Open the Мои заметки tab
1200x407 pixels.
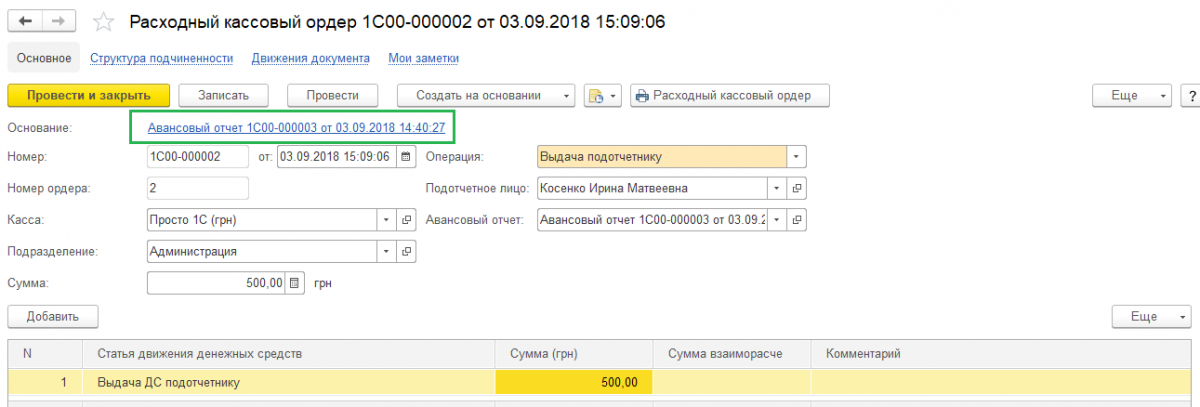424,59
